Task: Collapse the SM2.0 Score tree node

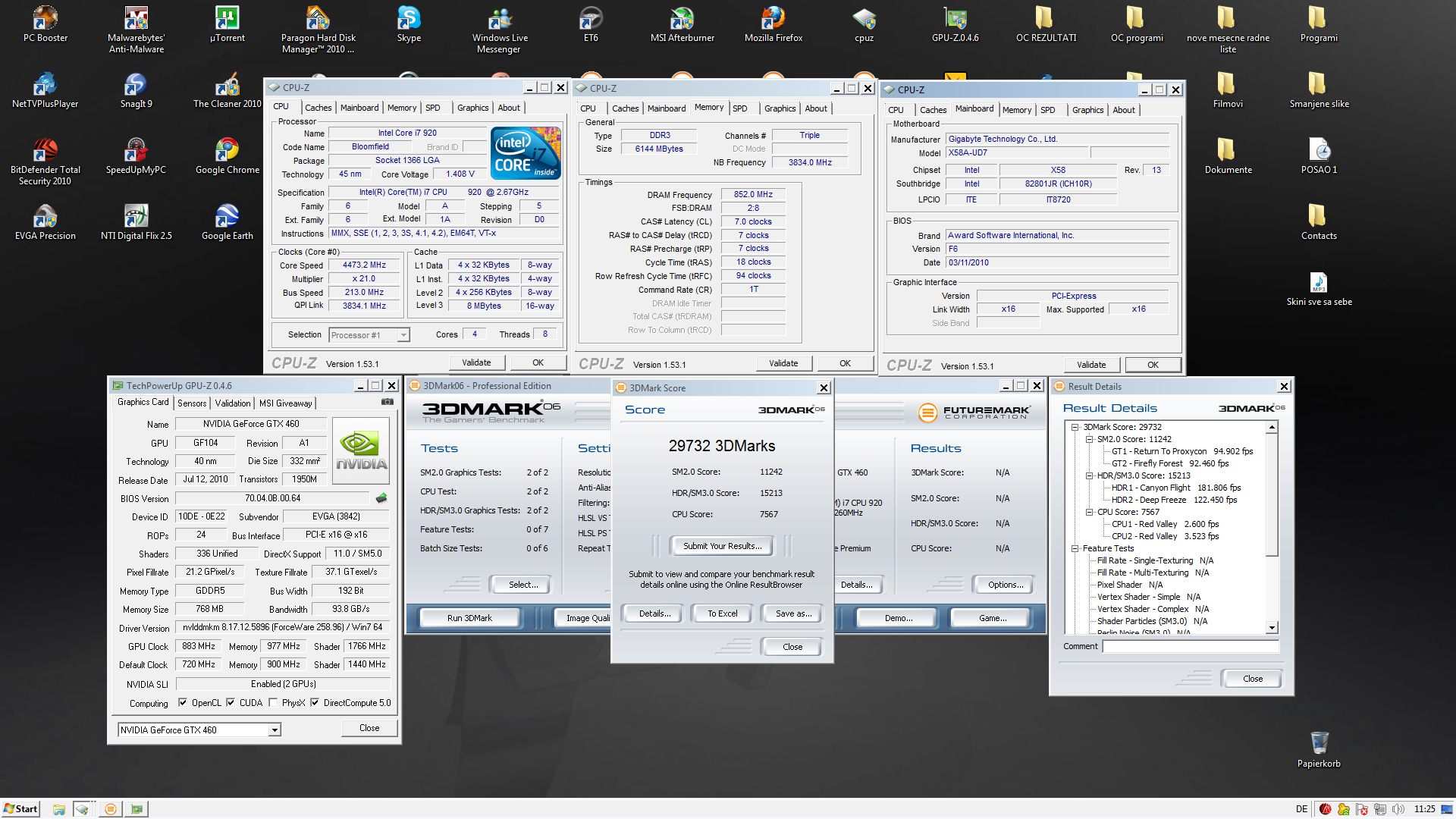Action: click(x=1089, y=439)
